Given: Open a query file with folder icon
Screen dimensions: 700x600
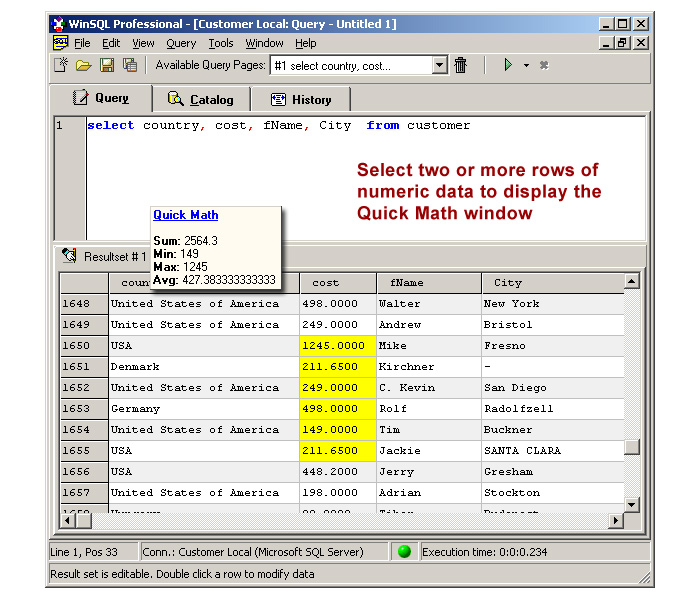Looking at the screenshot, I should point(83,66).
